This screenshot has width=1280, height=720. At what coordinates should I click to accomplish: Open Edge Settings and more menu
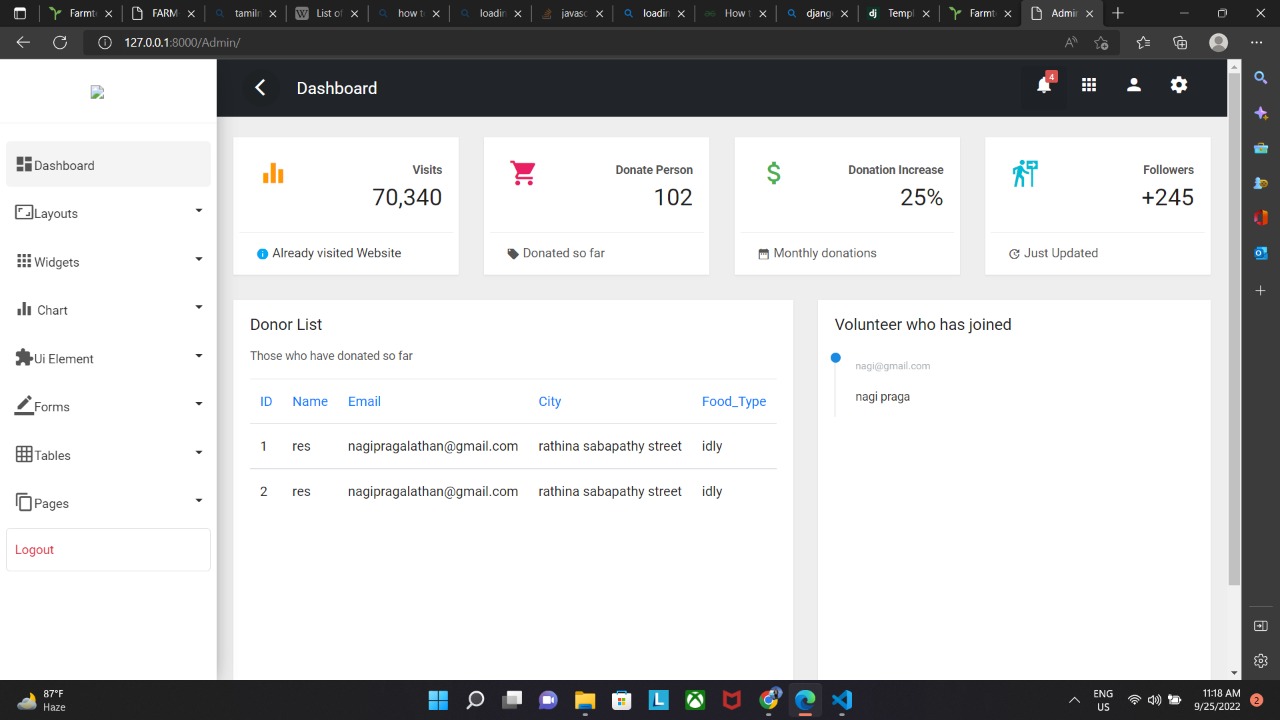[1257, 43]
